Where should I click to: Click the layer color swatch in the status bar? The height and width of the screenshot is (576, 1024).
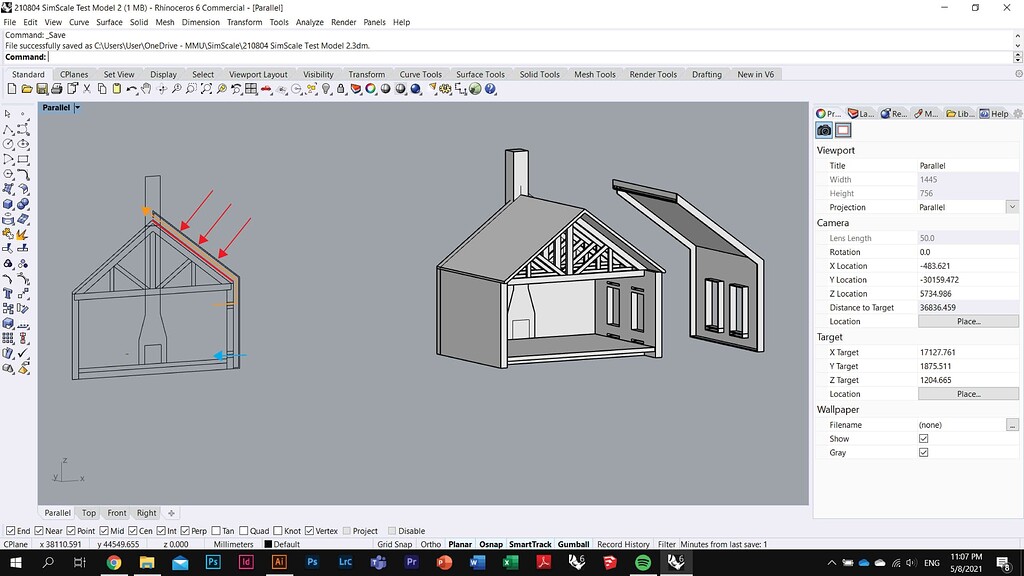tap(268, 544)
